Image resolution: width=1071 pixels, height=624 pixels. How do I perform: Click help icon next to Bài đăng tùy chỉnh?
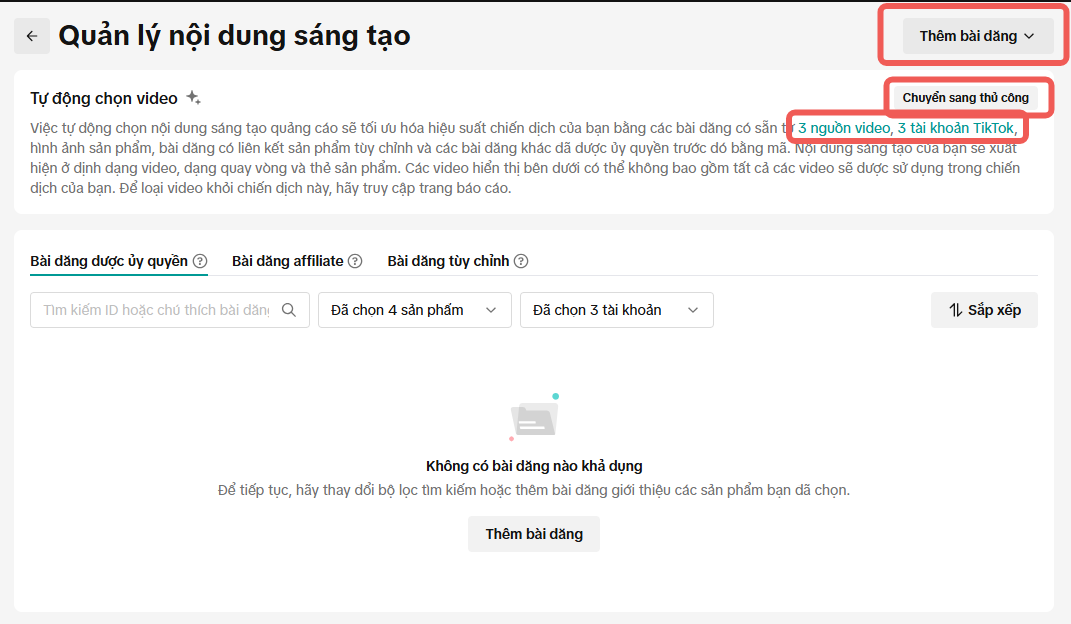pos(521,261)
